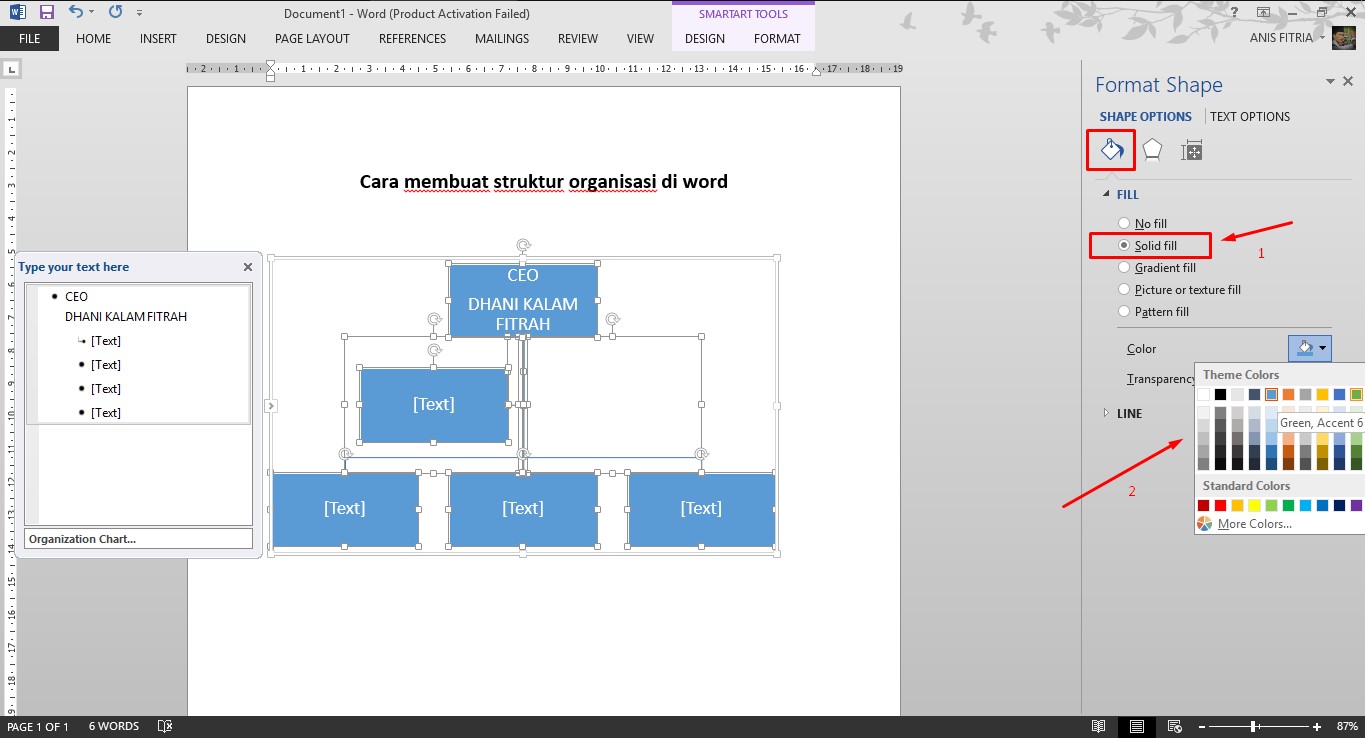The width and height of the screenshot is (1365, 738).
Task: Choose the Pattern fill radio button
Action: click(1124, 312)
